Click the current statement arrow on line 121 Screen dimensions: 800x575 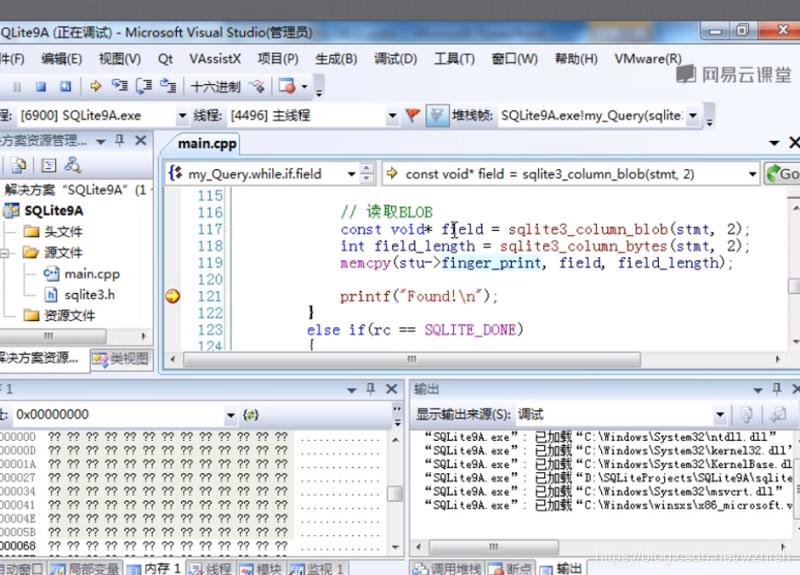click(x=173, y=296)
